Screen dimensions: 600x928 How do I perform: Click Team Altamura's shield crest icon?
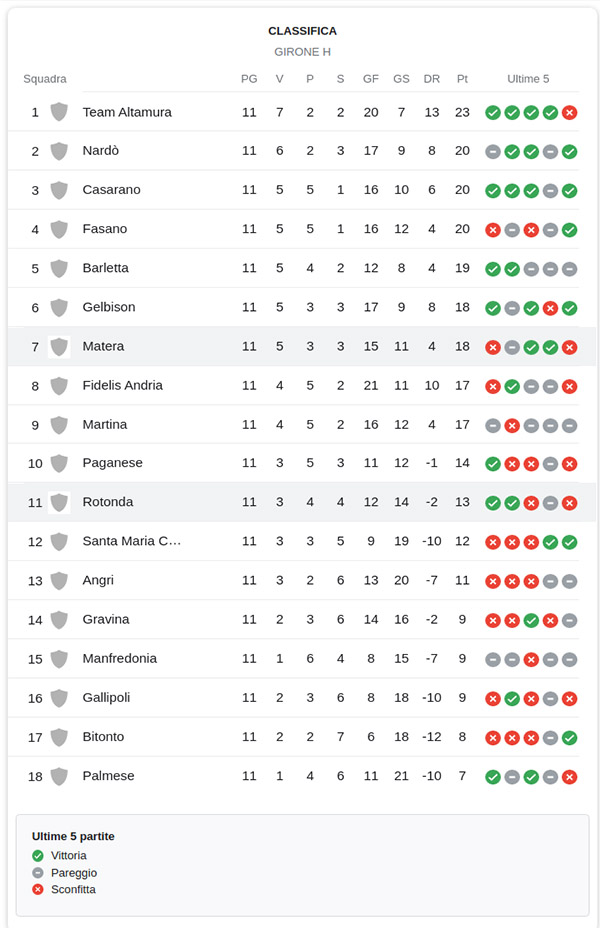coord(59,112)
